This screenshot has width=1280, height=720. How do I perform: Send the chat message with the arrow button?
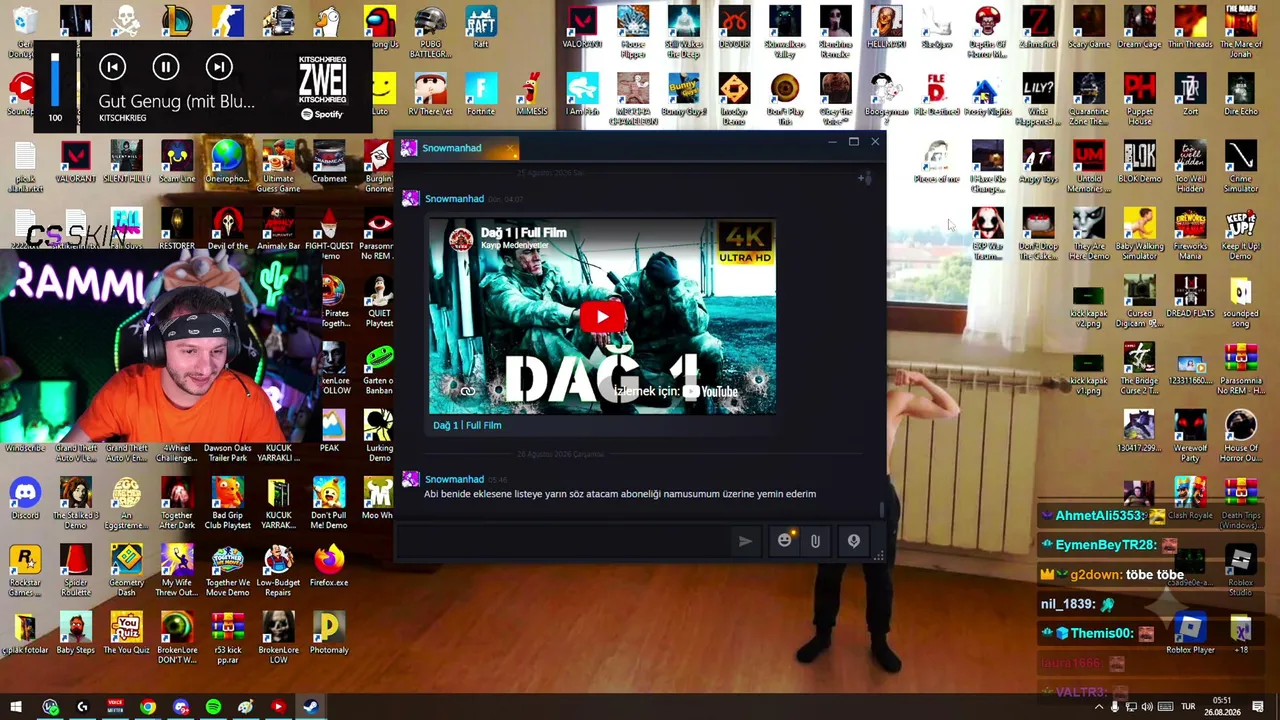pyautogui.click(x=745, y=541)
